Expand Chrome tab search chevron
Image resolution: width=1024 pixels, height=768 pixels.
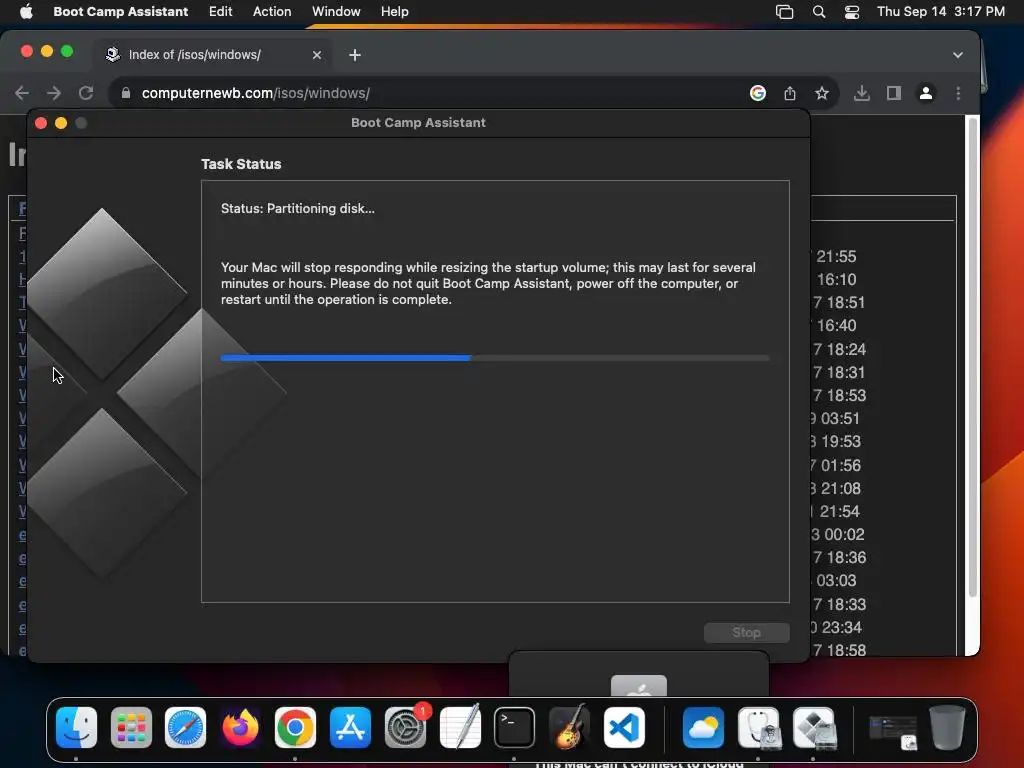(957, 55)
